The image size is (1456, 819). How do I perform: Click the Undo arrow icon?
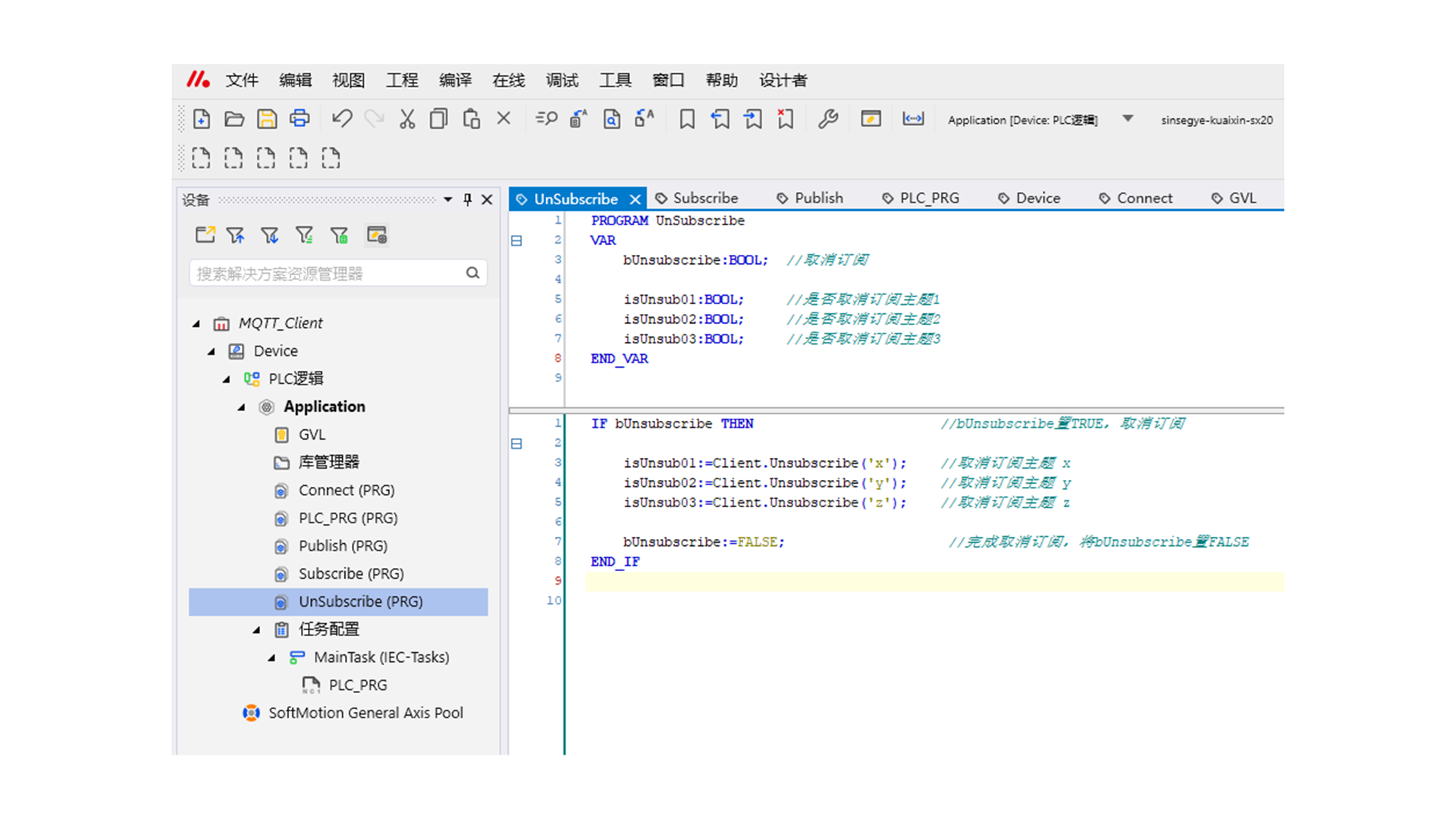click(342, 119)
